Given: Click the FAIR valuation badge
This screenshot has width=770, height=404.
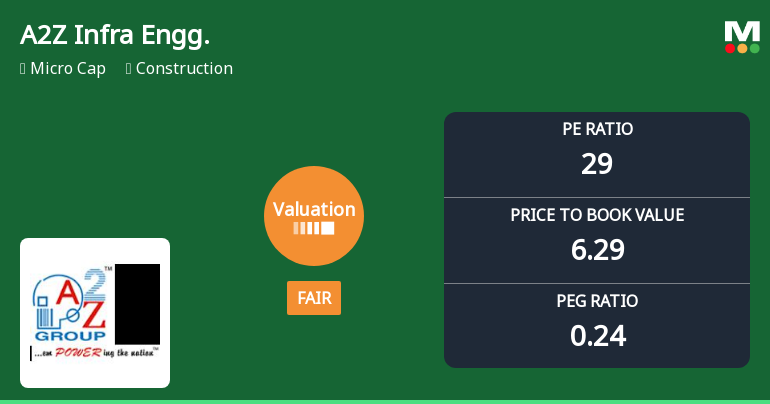Looking at the screenshot, I should tap(314, 298).
